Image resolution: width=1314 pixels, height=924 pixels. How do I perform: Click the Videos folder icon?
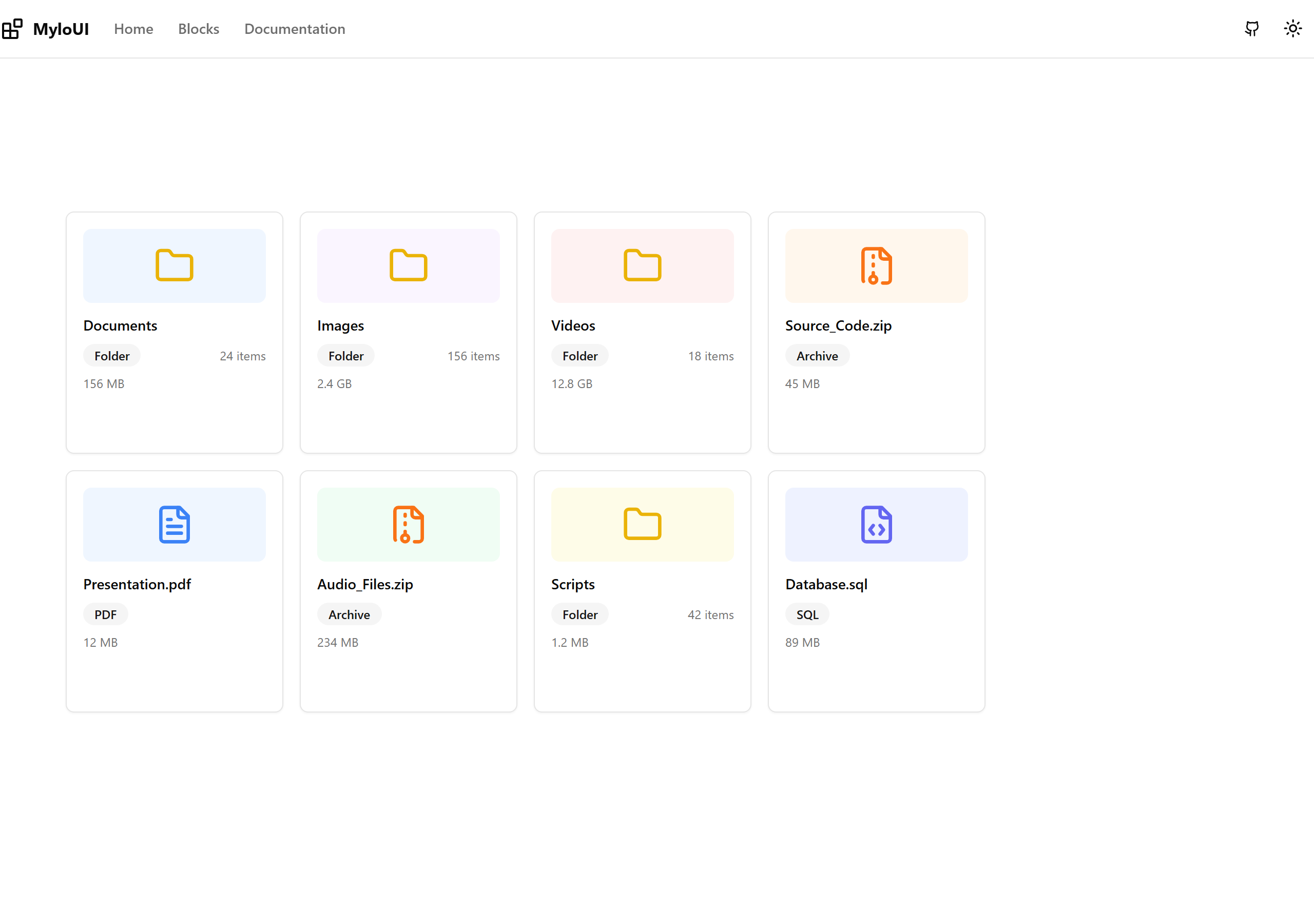click(x=643, y=265)
